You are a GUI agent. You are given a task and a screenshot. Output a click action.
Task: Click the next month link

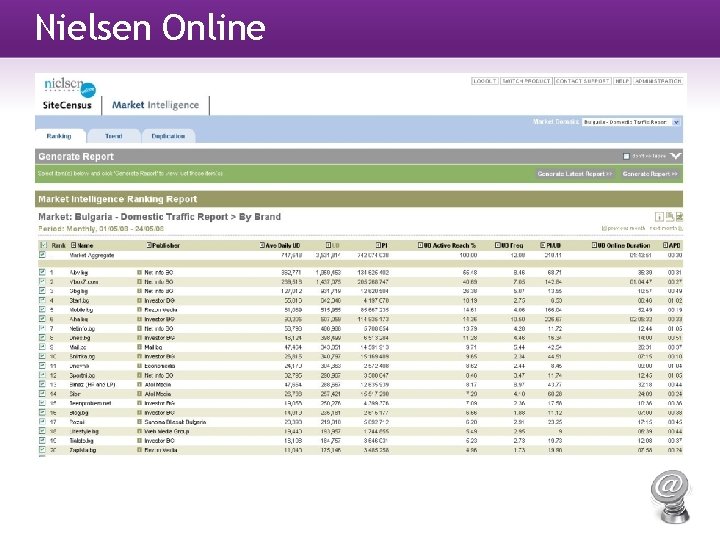[664, 228]
